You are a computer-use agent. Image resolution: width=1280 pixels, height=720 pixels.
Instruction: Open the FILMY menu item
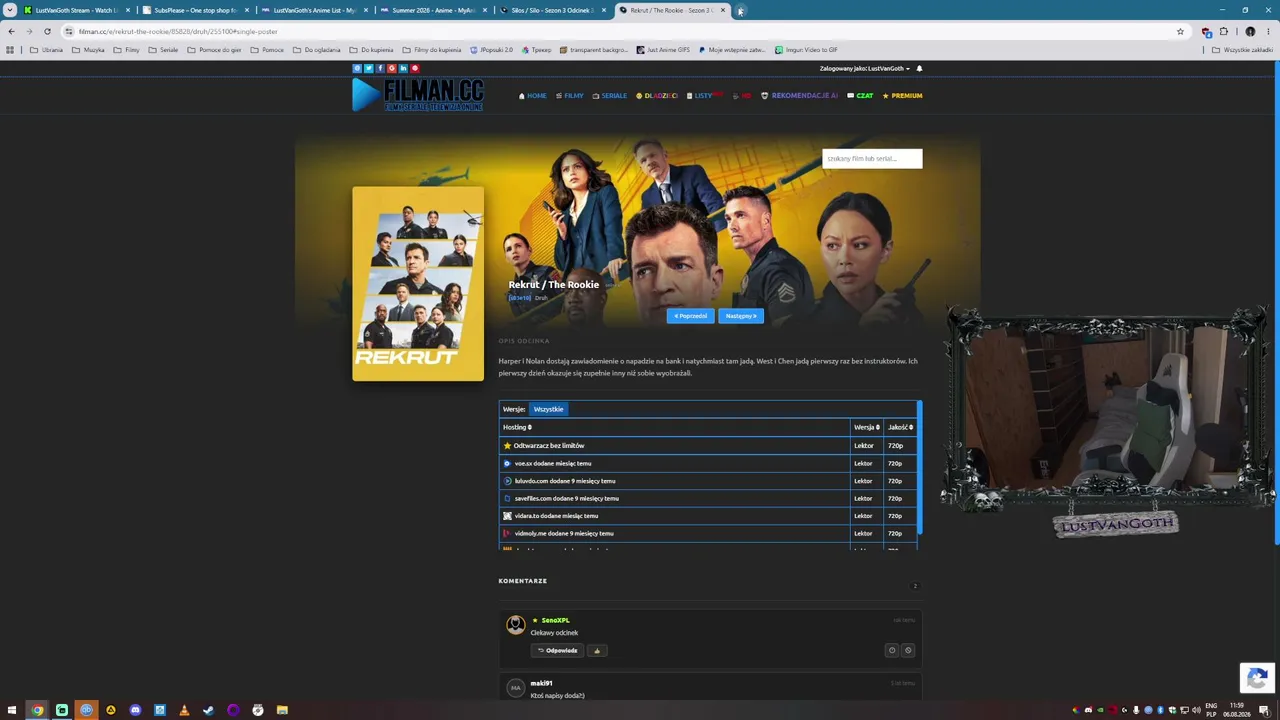tap(570, 96)
